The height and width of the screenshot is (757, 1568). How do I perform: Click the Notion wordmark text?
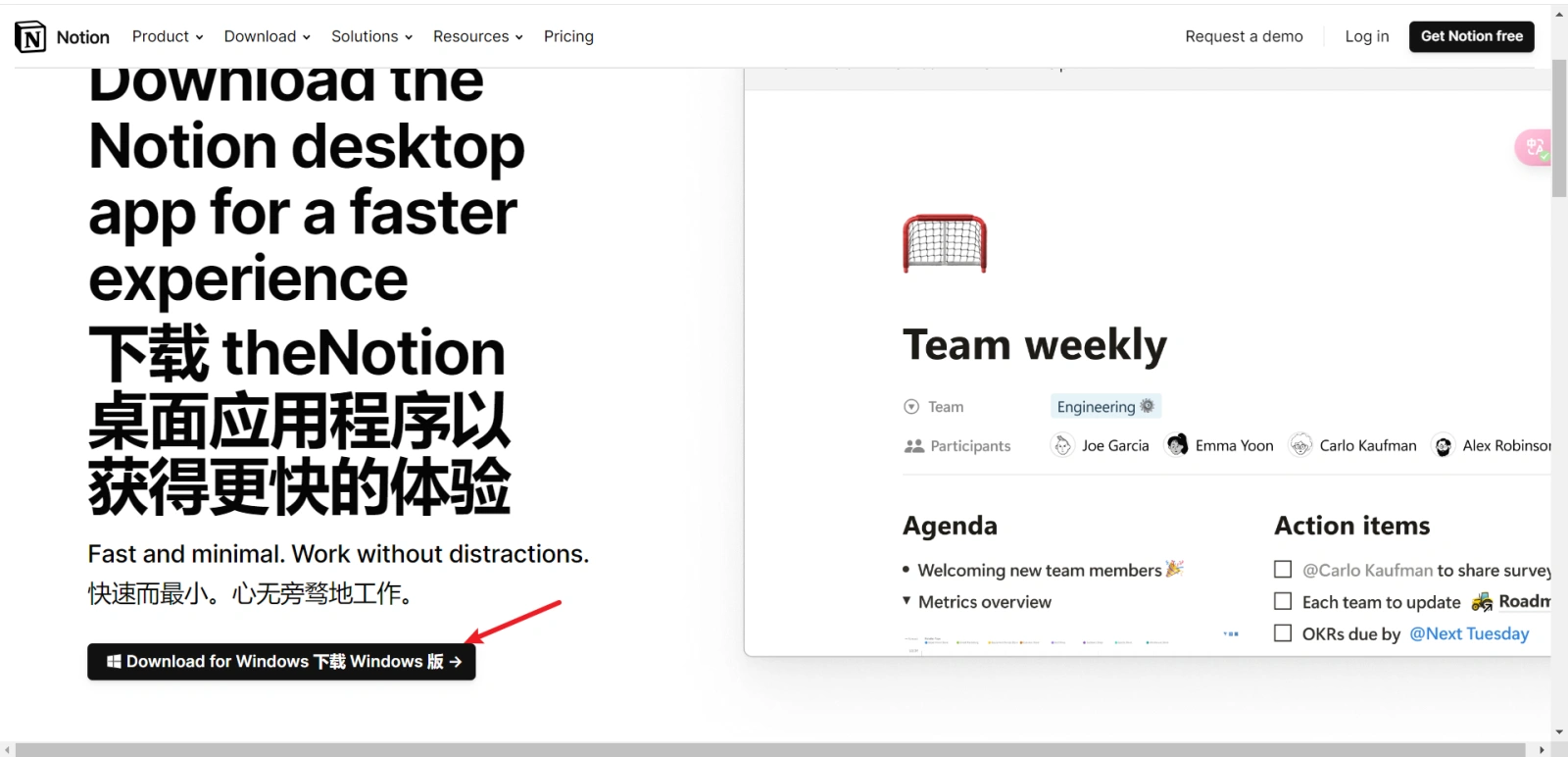pyautogui.click(x=83, y=37)
